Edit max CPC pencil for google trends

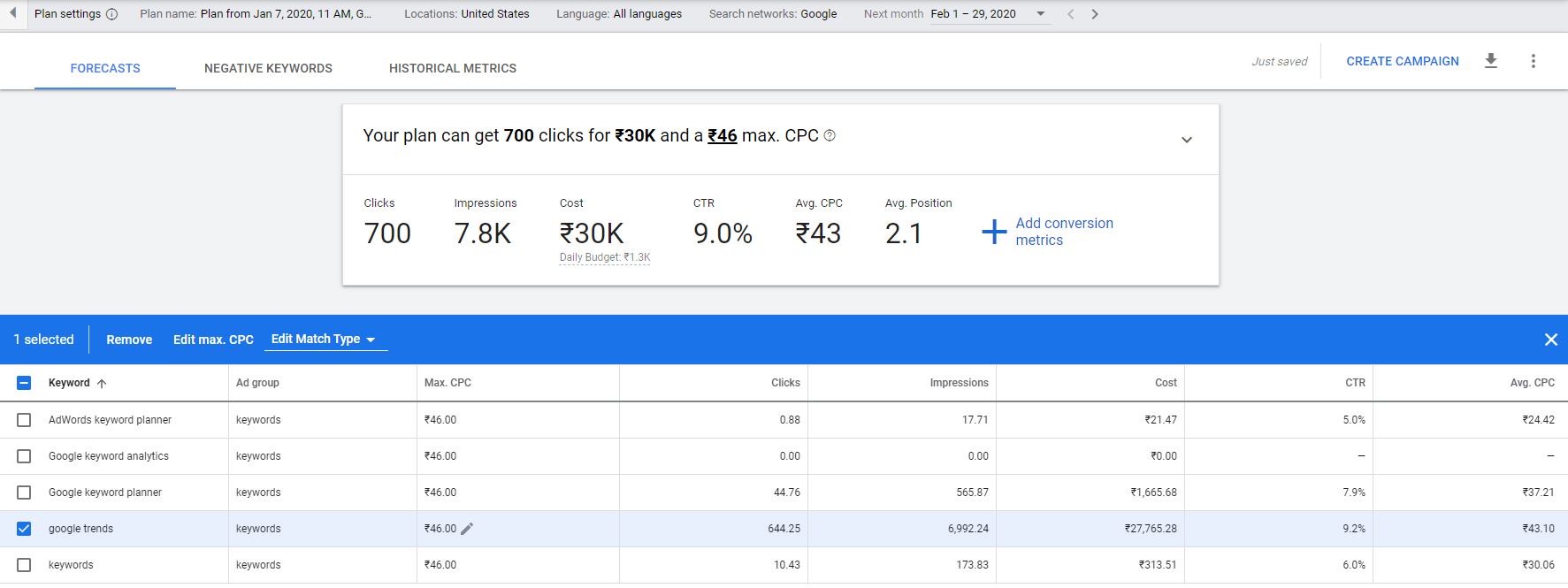pyautogui.click(x=468, y=529)
